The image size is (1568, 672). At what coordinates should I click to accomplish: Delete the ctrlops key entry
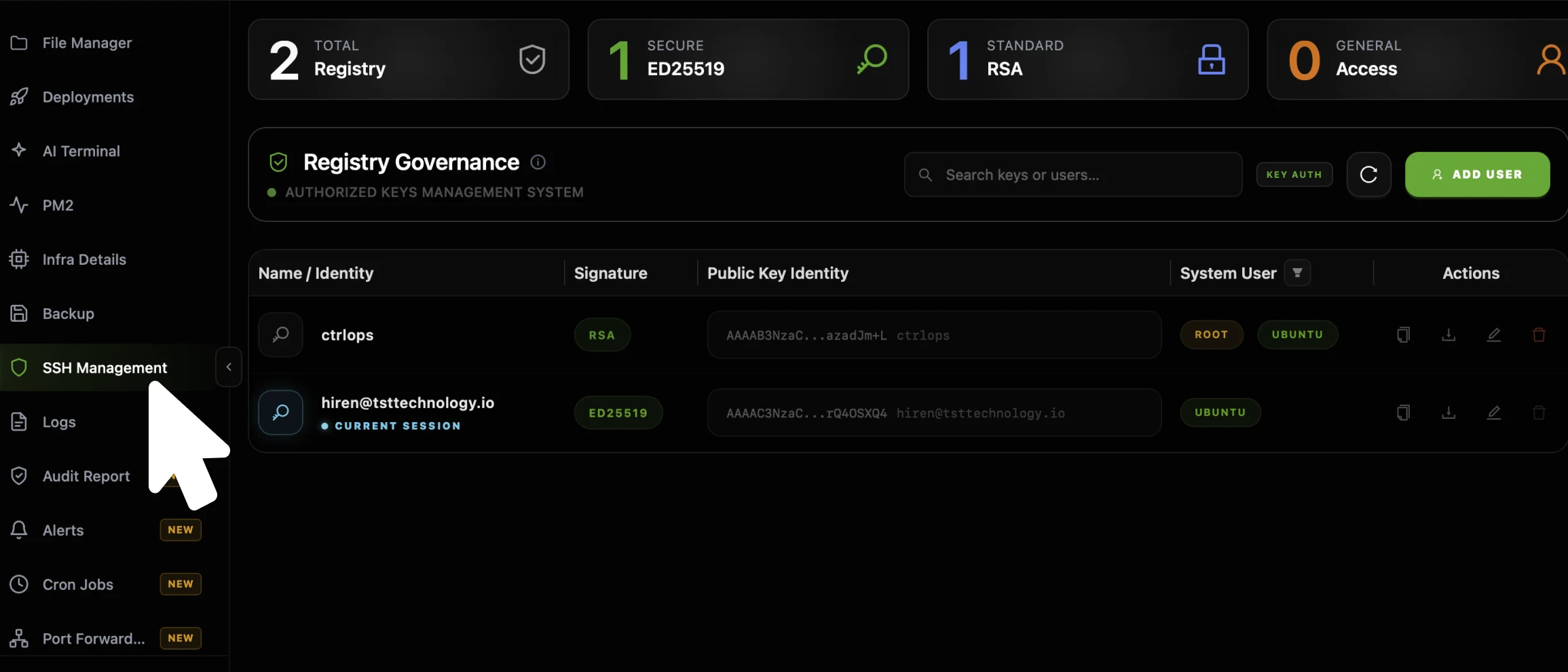(x=1539, y=335)
